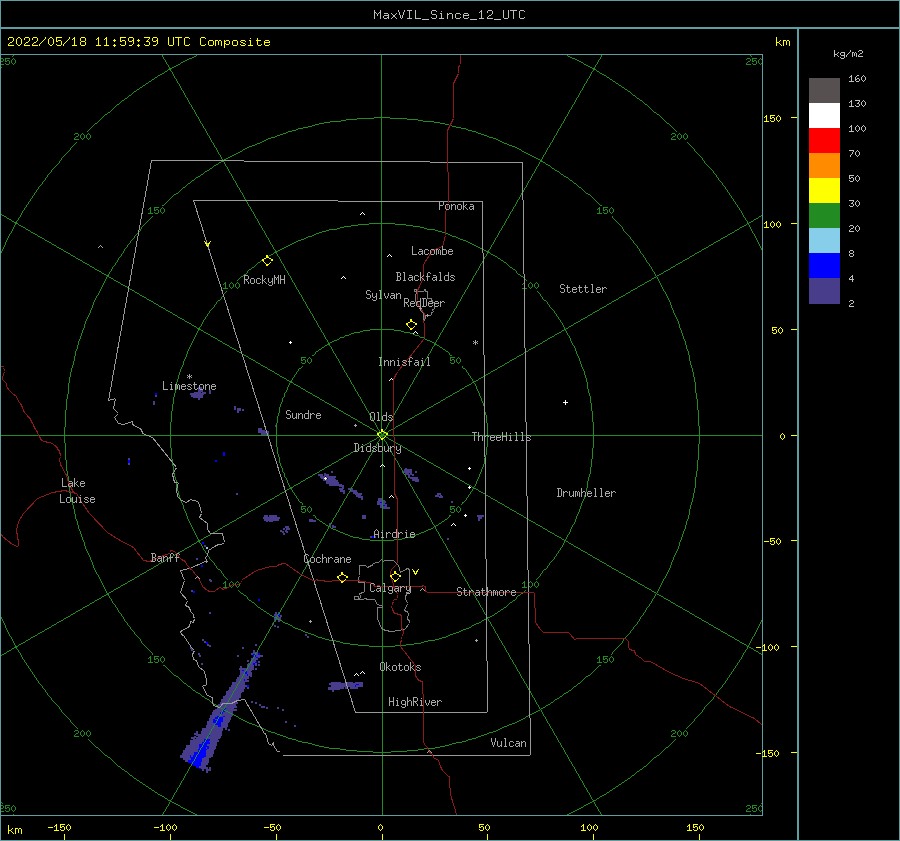Click the -100 tick on bottom km axis

click(165, 827)
